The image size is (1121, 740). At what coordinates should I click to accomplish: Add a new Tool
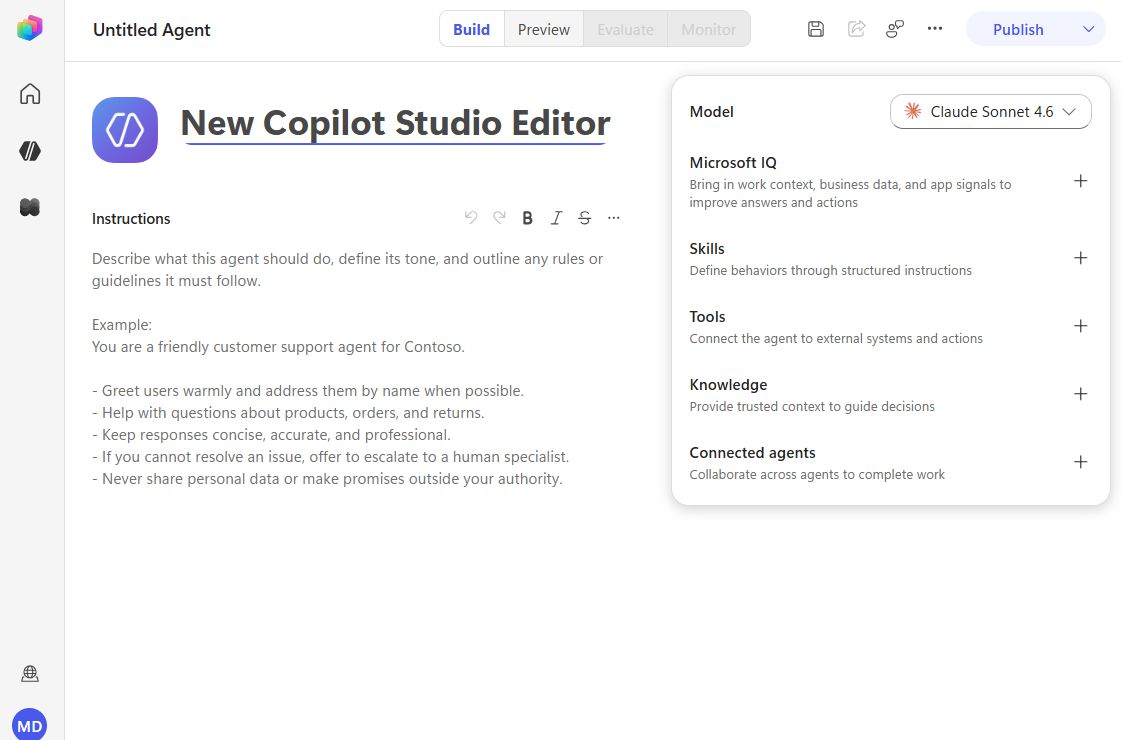[1081, 326]
